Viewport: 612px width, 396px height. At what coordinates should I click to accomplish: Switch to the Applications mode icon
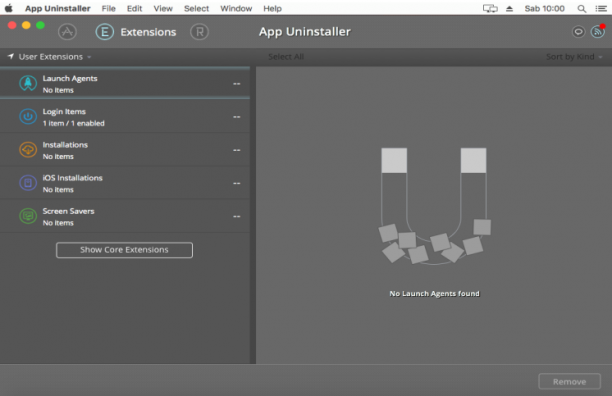point(67,32)
